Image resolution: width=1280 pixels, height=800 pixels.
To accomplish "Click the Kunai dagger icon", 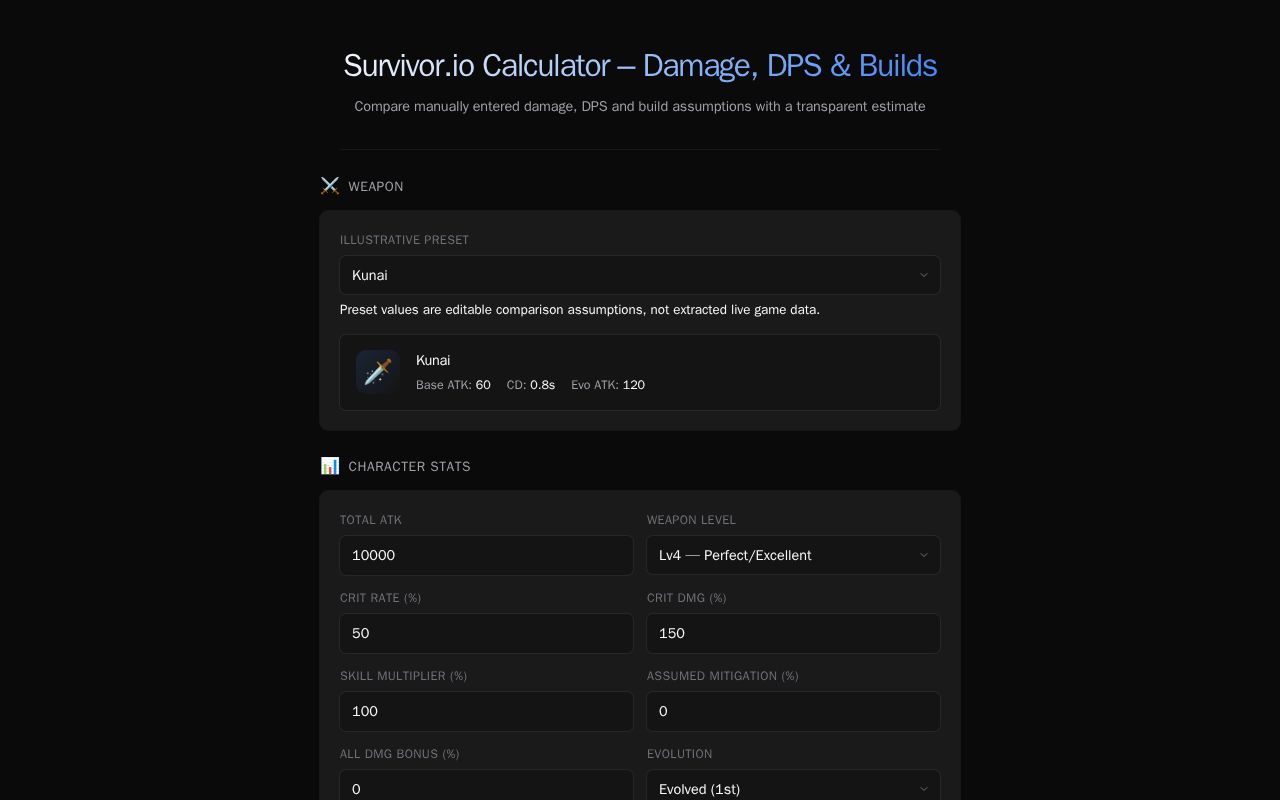I will 378,372.
